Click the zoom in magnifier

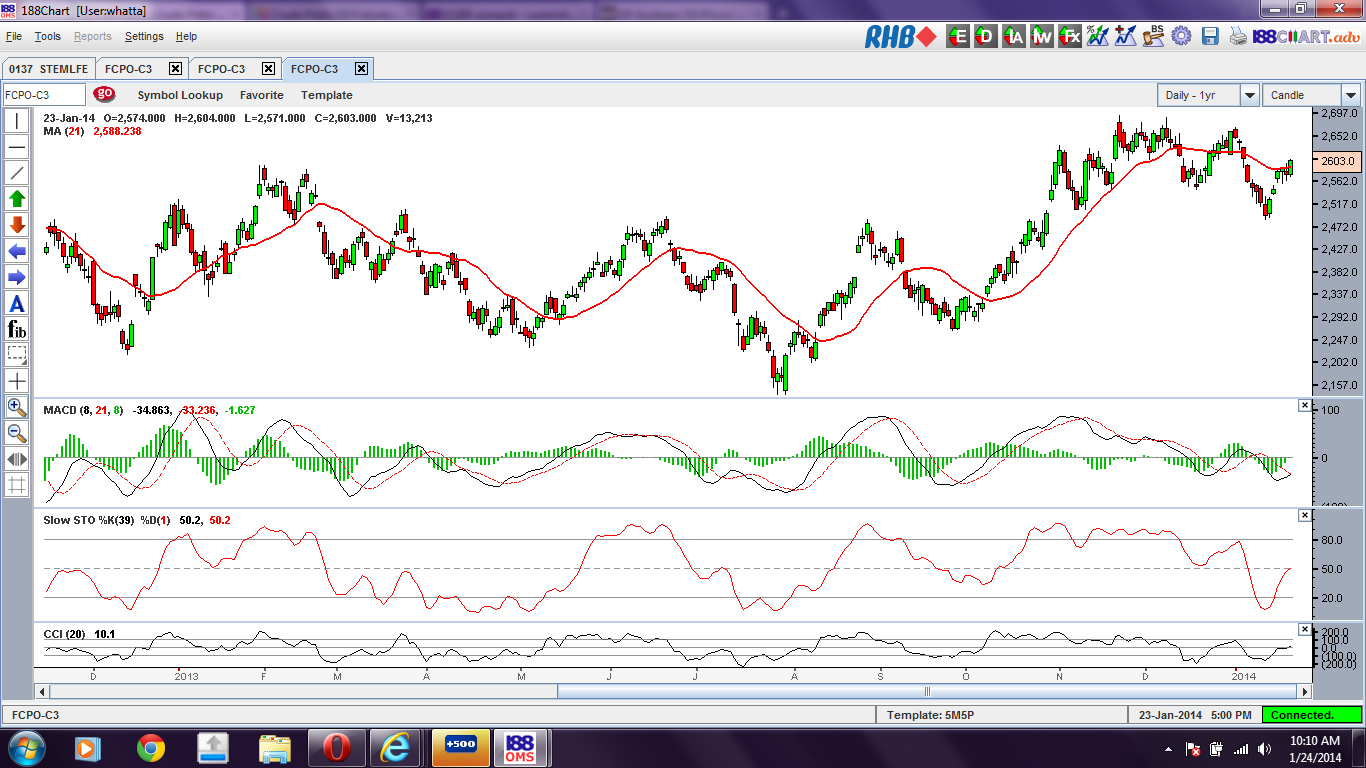[x=17, y=407]
